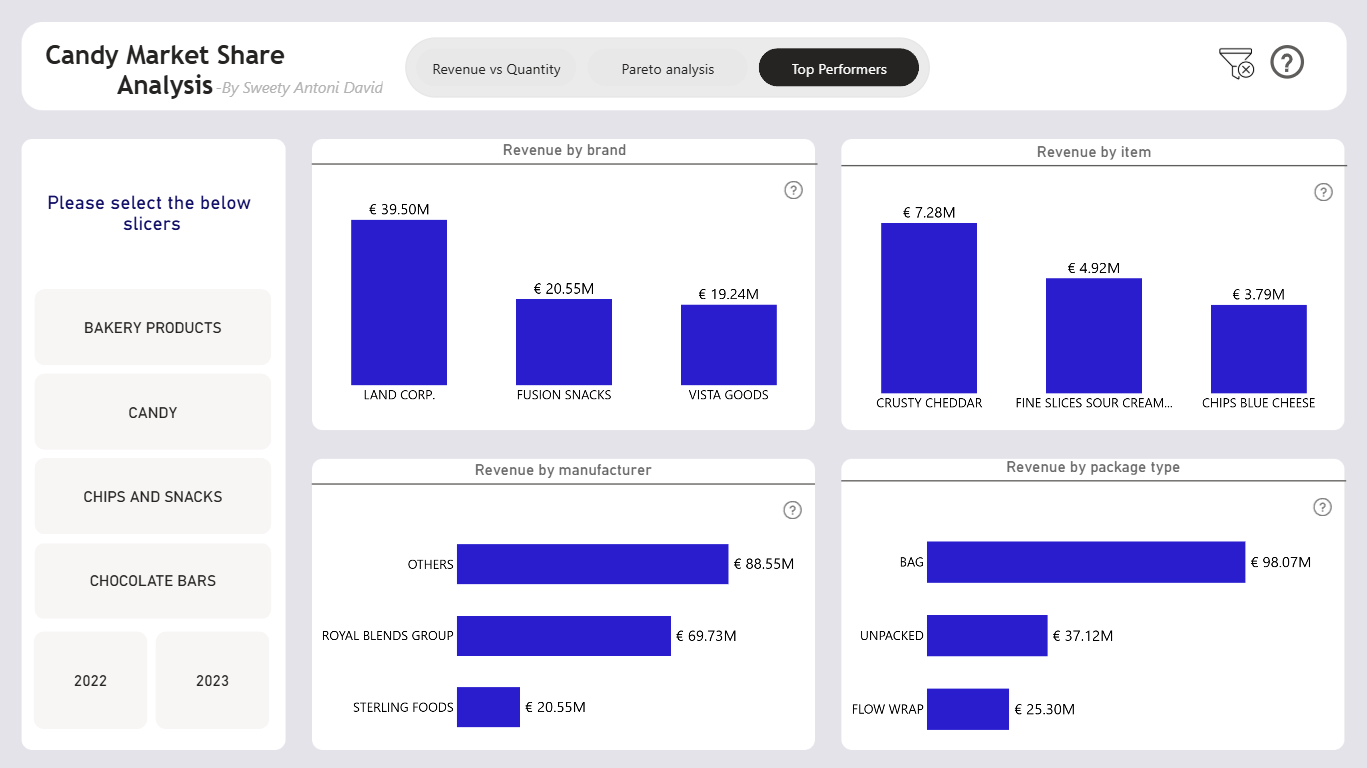Viewport: 1367px width, 768px height.
Task: Click the € 3.79M data label
Action: (1259, 294)
